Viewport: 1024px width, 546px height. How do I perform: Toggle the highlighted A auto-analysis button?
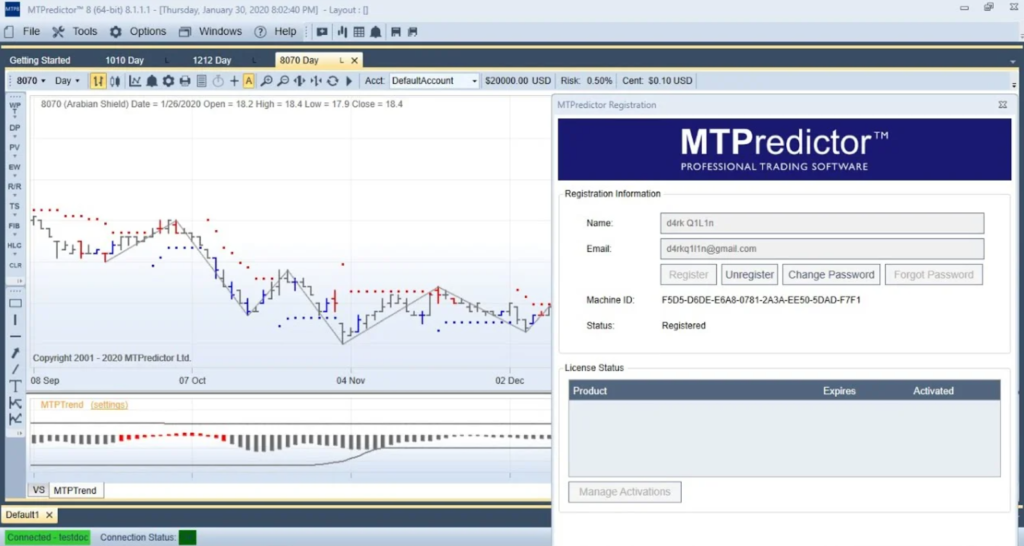click(x=249, y=81)
